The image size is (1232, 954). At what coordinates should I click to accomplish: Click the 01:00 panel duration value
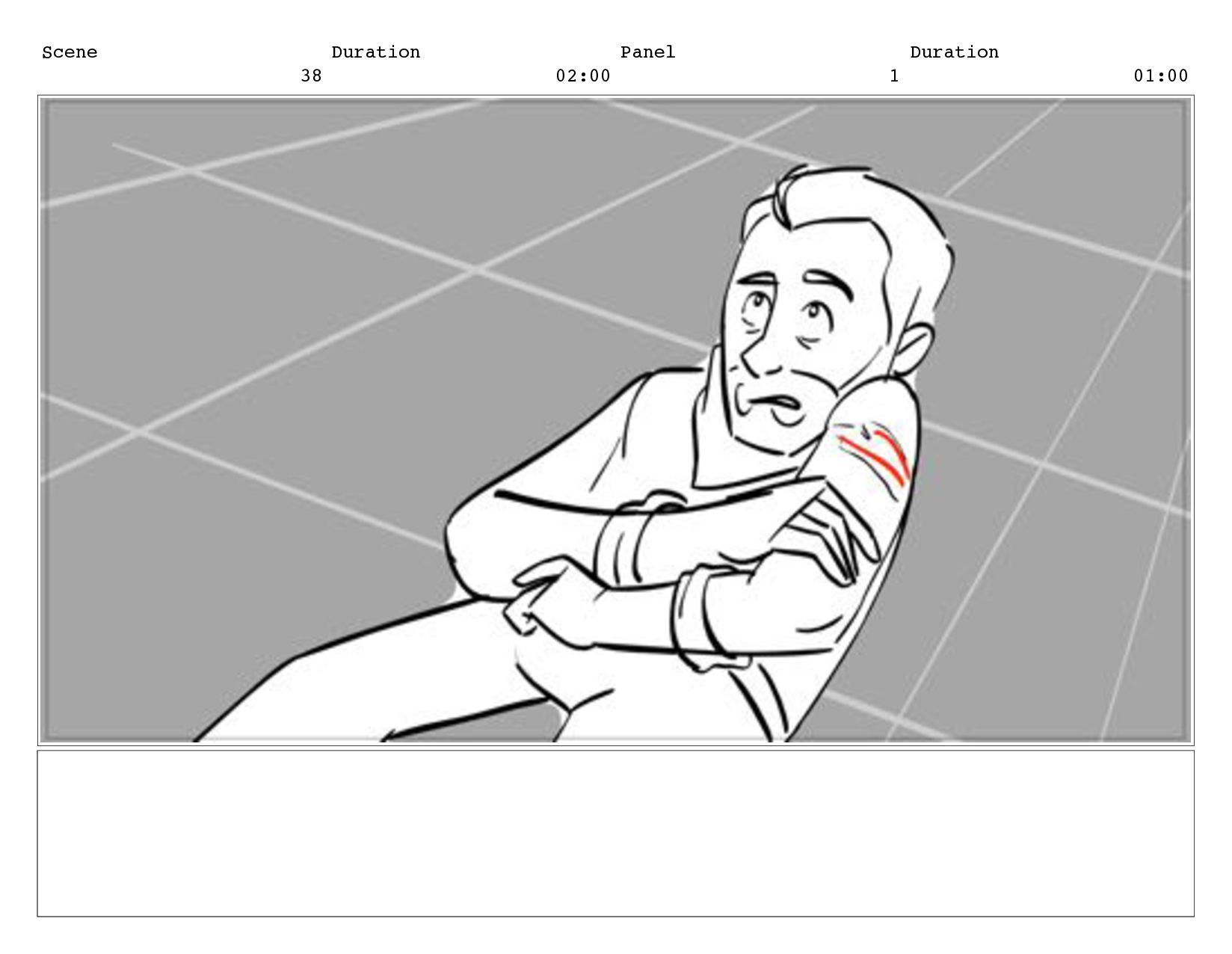1161,76
